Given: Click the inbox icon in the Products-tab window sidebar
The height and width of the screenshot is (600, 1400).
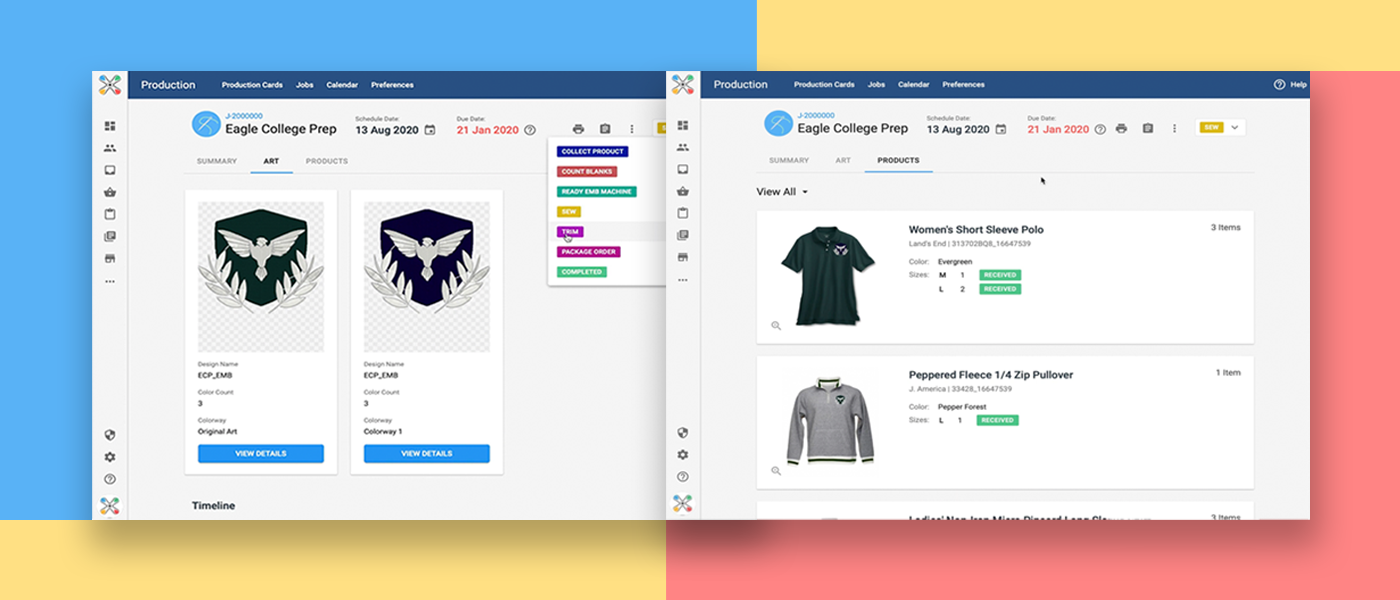Looking at the screenshot, I should click(x=683, y=169).
